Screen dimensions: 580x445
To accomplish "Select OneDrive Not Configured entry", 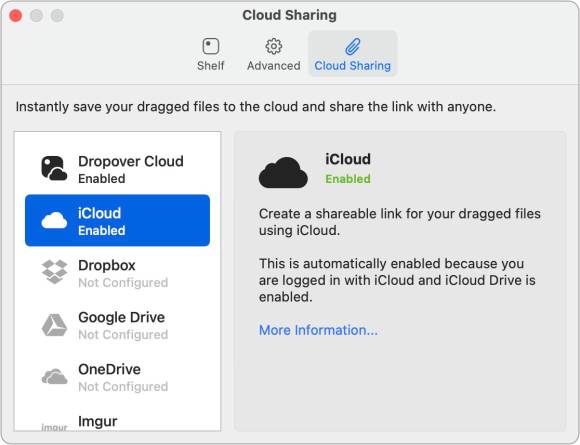I will coord(117,377).
